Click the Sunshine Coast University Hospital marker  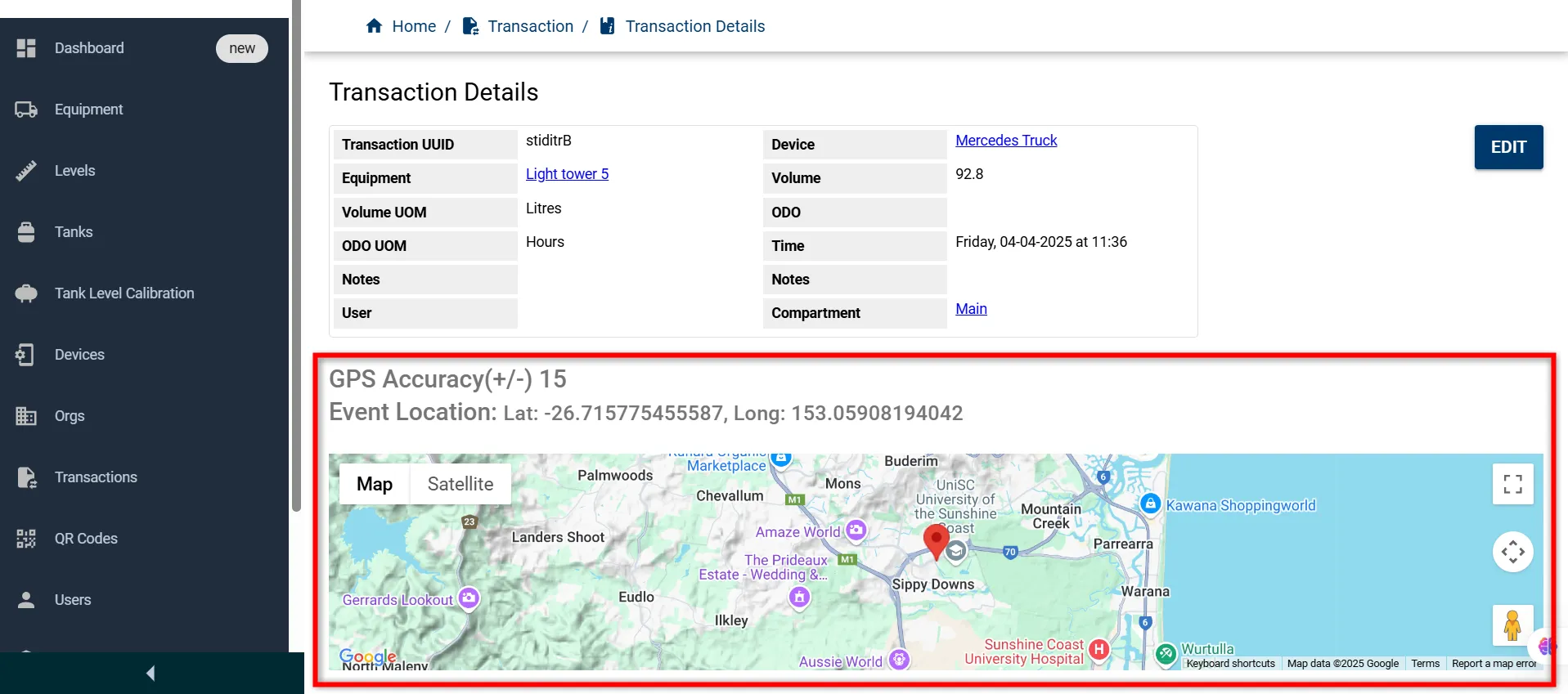click(x=1099, y=650)
